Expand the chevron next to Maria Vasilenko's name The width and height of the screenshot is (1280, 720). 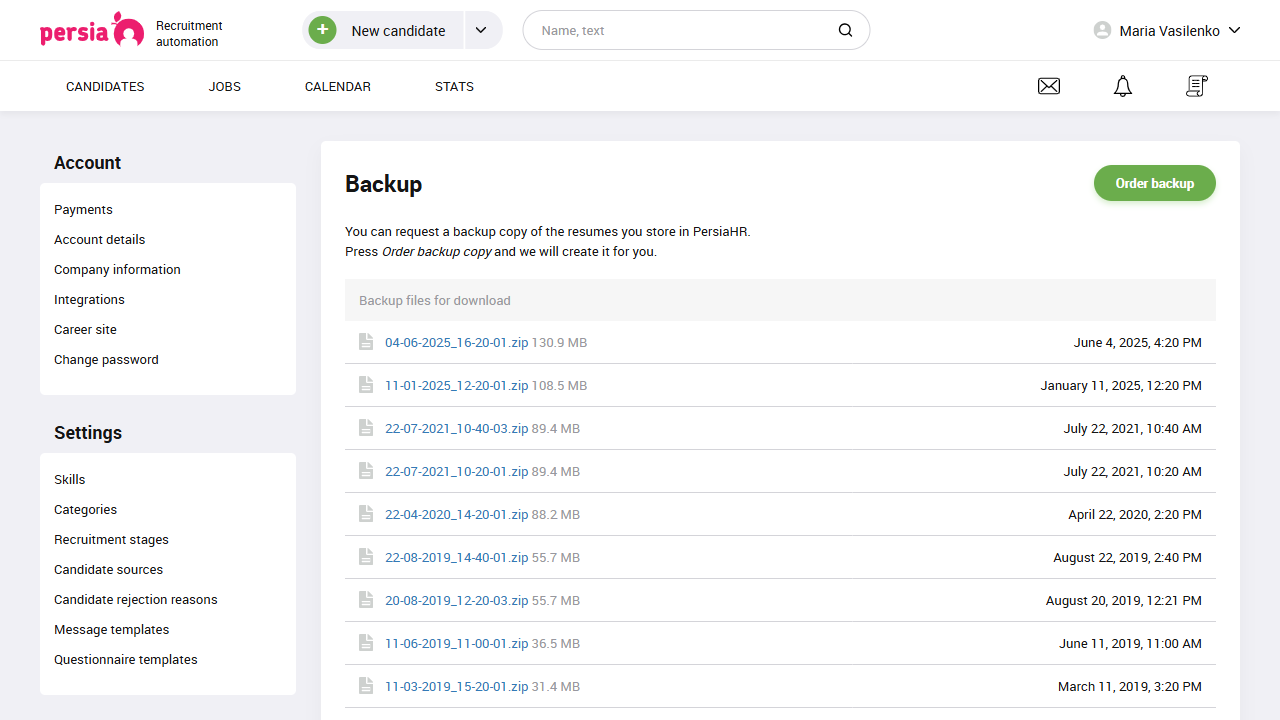pyautogui.click(x=1236, y=30)
